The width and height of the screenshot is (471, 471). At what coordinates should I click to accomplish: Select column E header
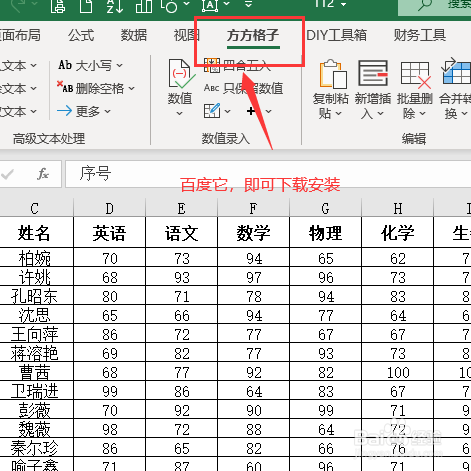pyautogui.click(x=181, y=209)
